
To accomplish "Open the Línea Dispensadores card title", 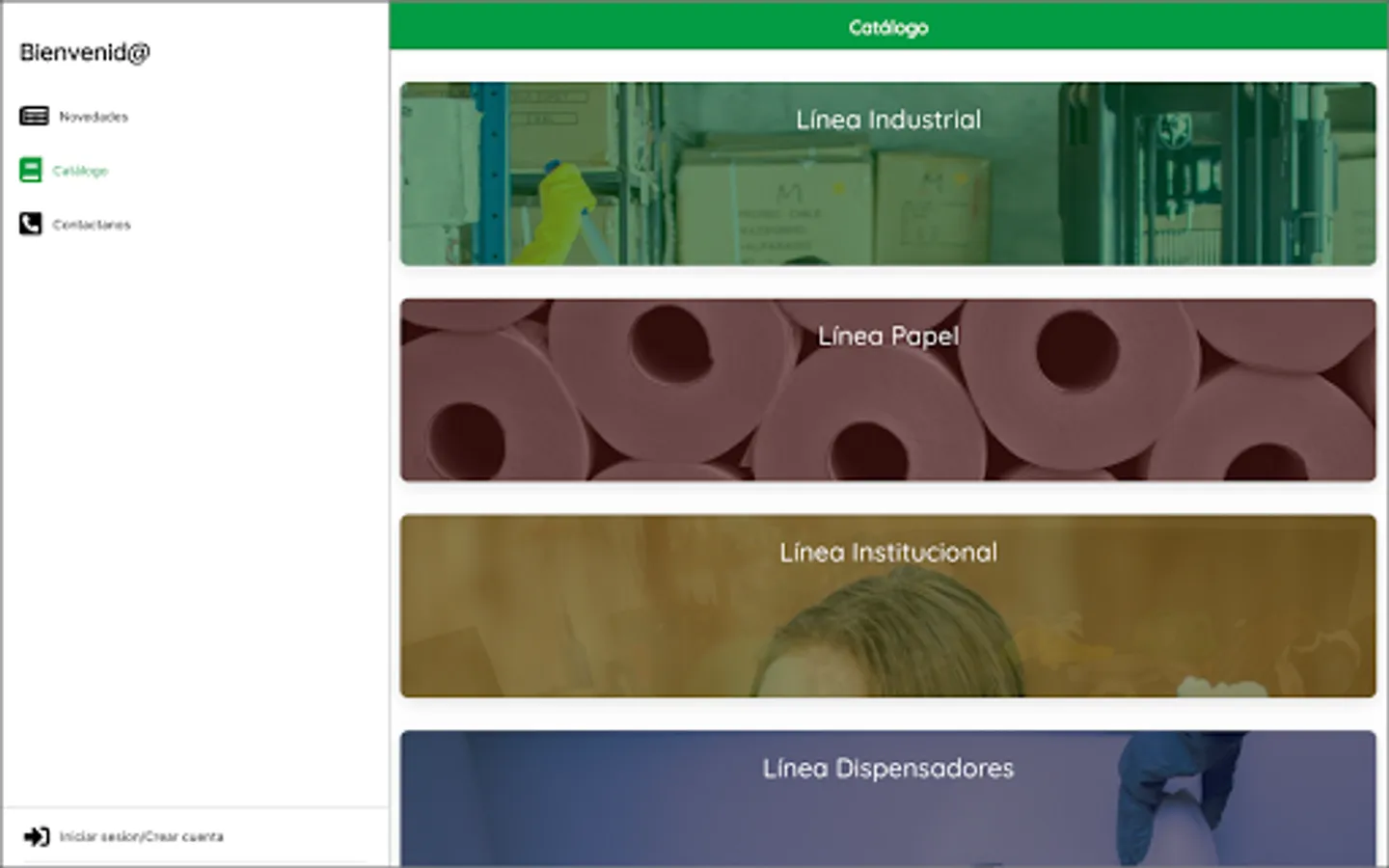I will tap(888, 768).
